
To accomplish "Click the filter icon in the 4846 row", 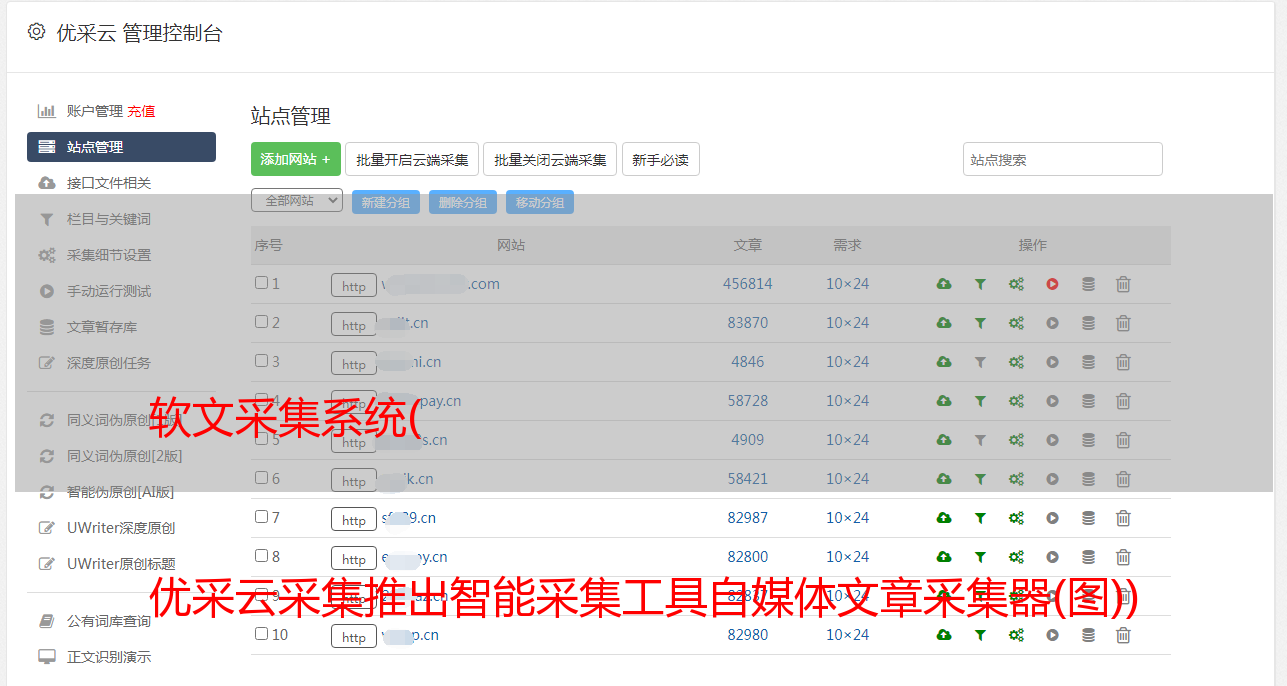I will pyautogui.click(x=980, y=362).
